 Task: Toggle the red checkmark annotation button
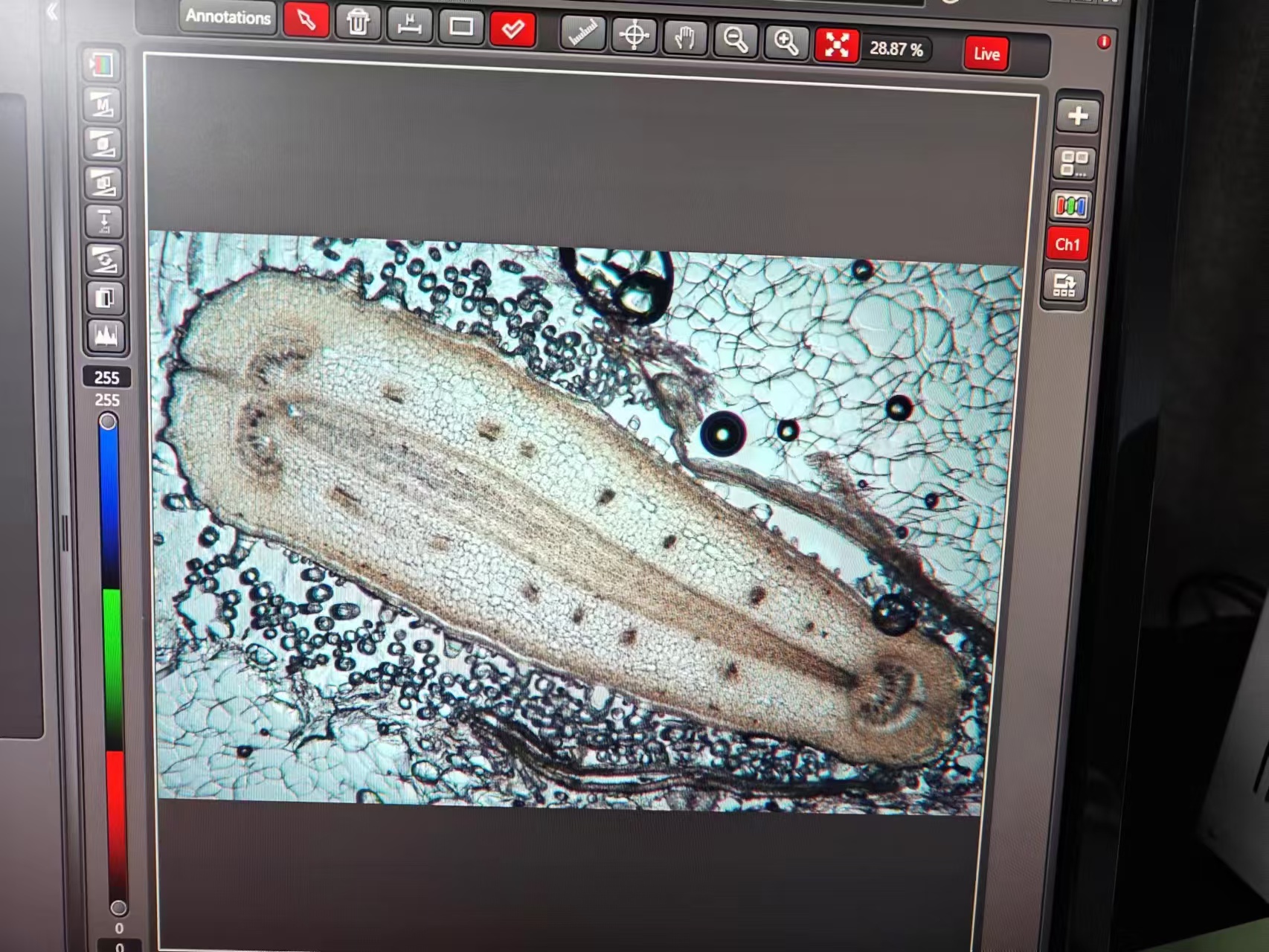513,30
